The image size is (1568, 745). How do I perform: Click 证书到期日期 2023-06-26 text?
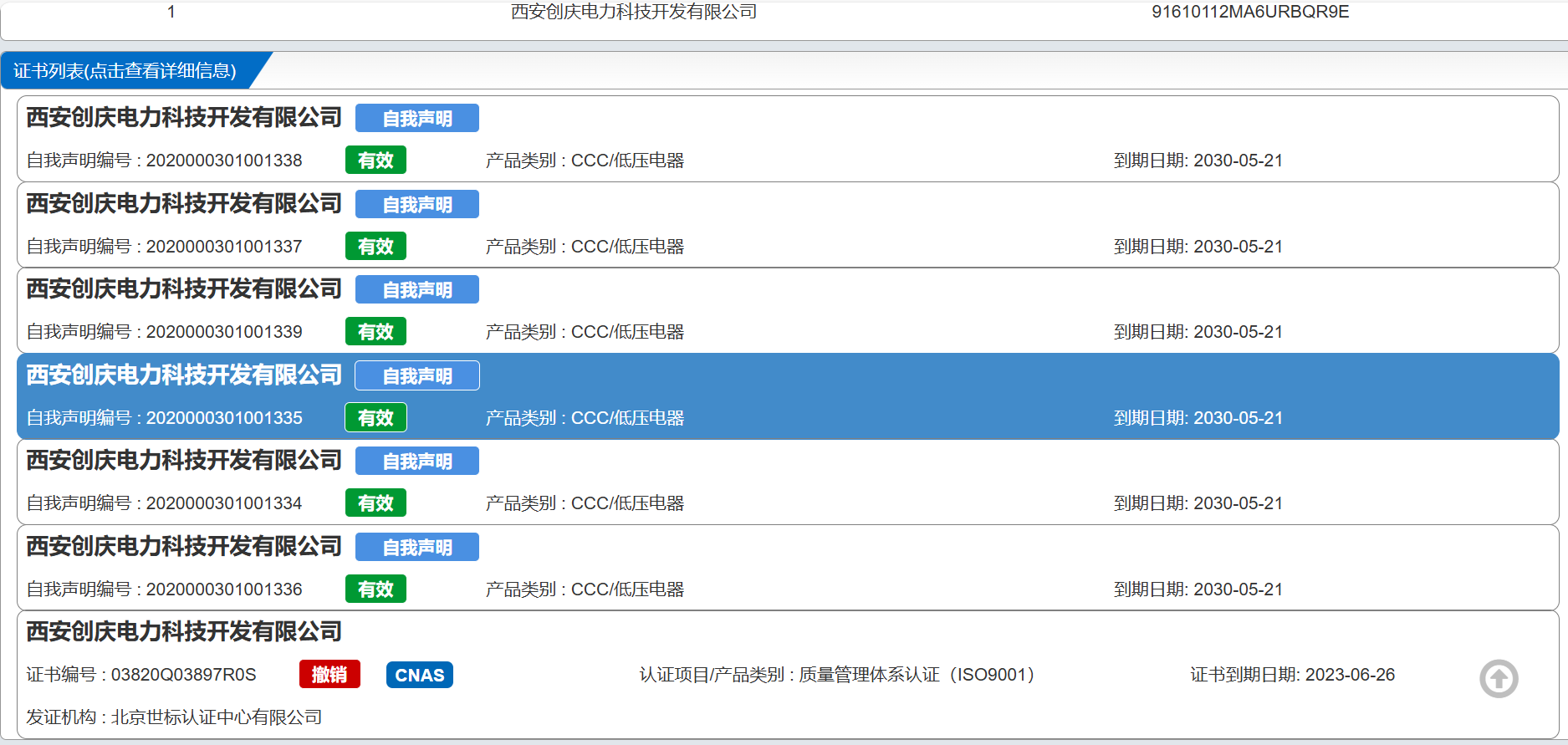coord(1293,675)
